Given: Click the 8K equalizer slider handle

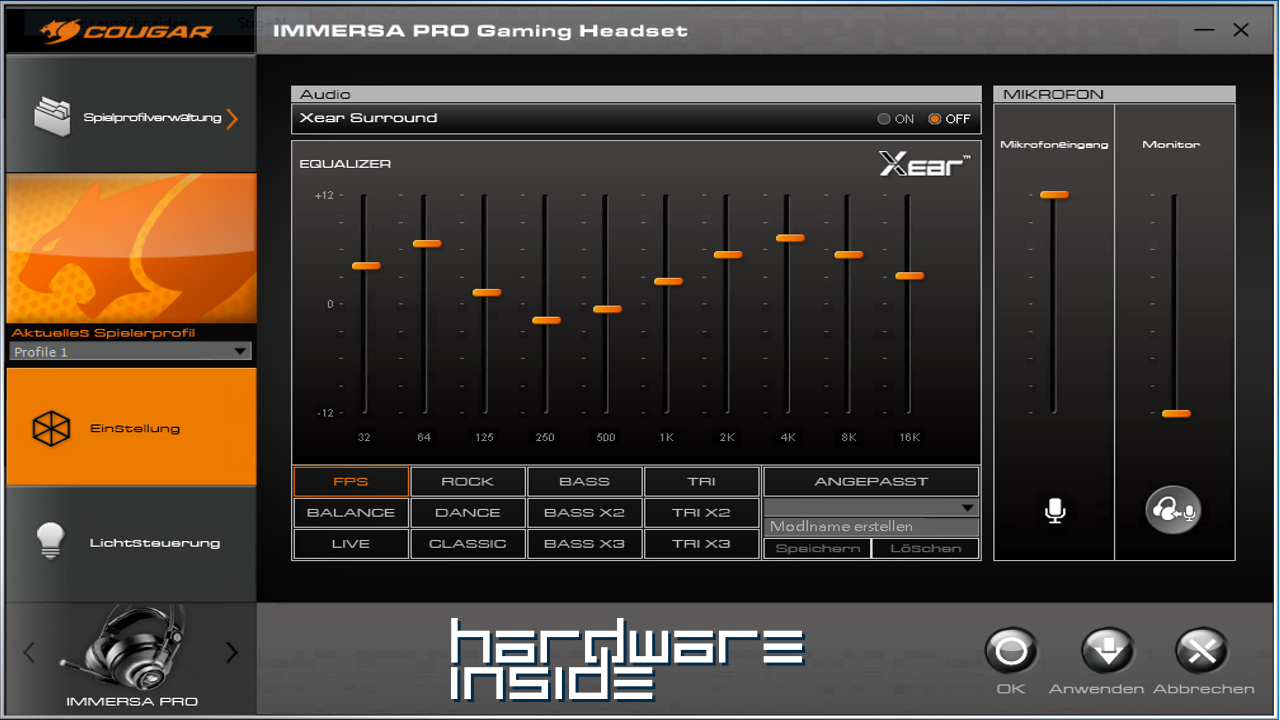Looking at the screenshot, I should [x=849, y=255].
